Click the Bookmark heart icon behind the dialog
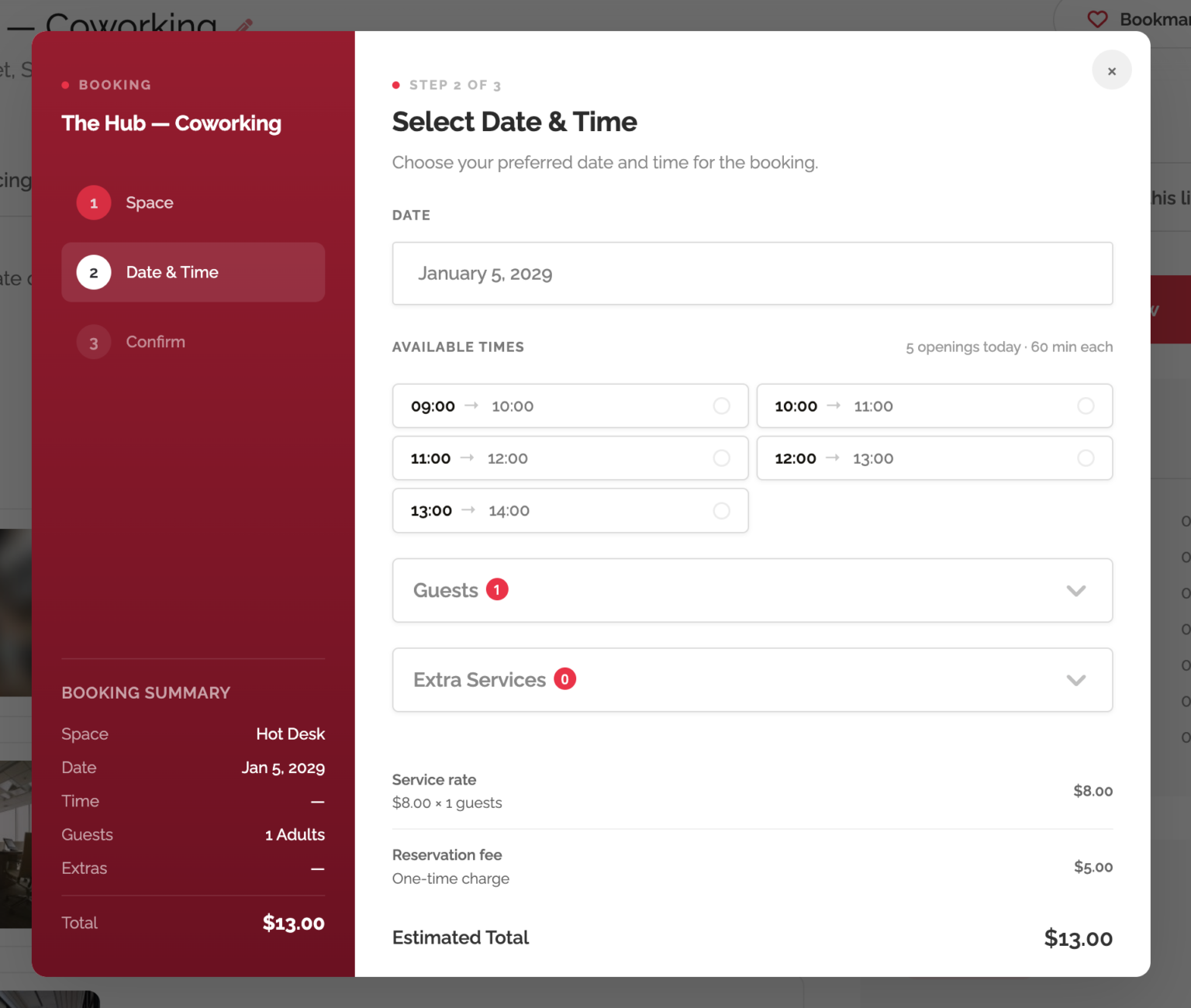Screen dimensions: 1191x1008 click(1097, 19)
